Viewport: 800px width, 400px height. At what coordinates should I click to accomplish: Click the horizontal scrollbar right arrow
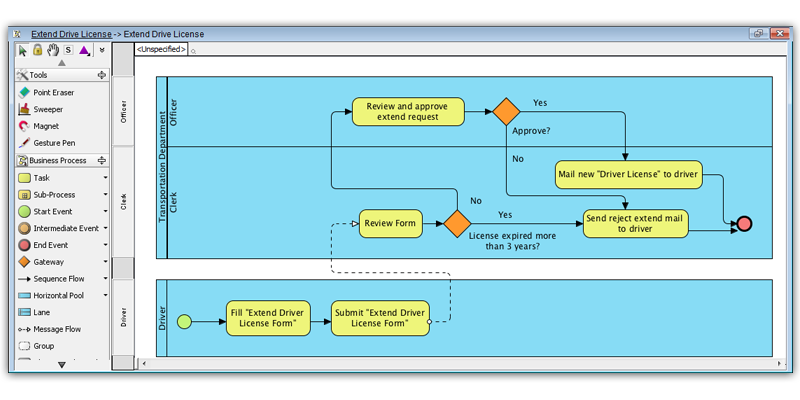(x=779, y=363)
